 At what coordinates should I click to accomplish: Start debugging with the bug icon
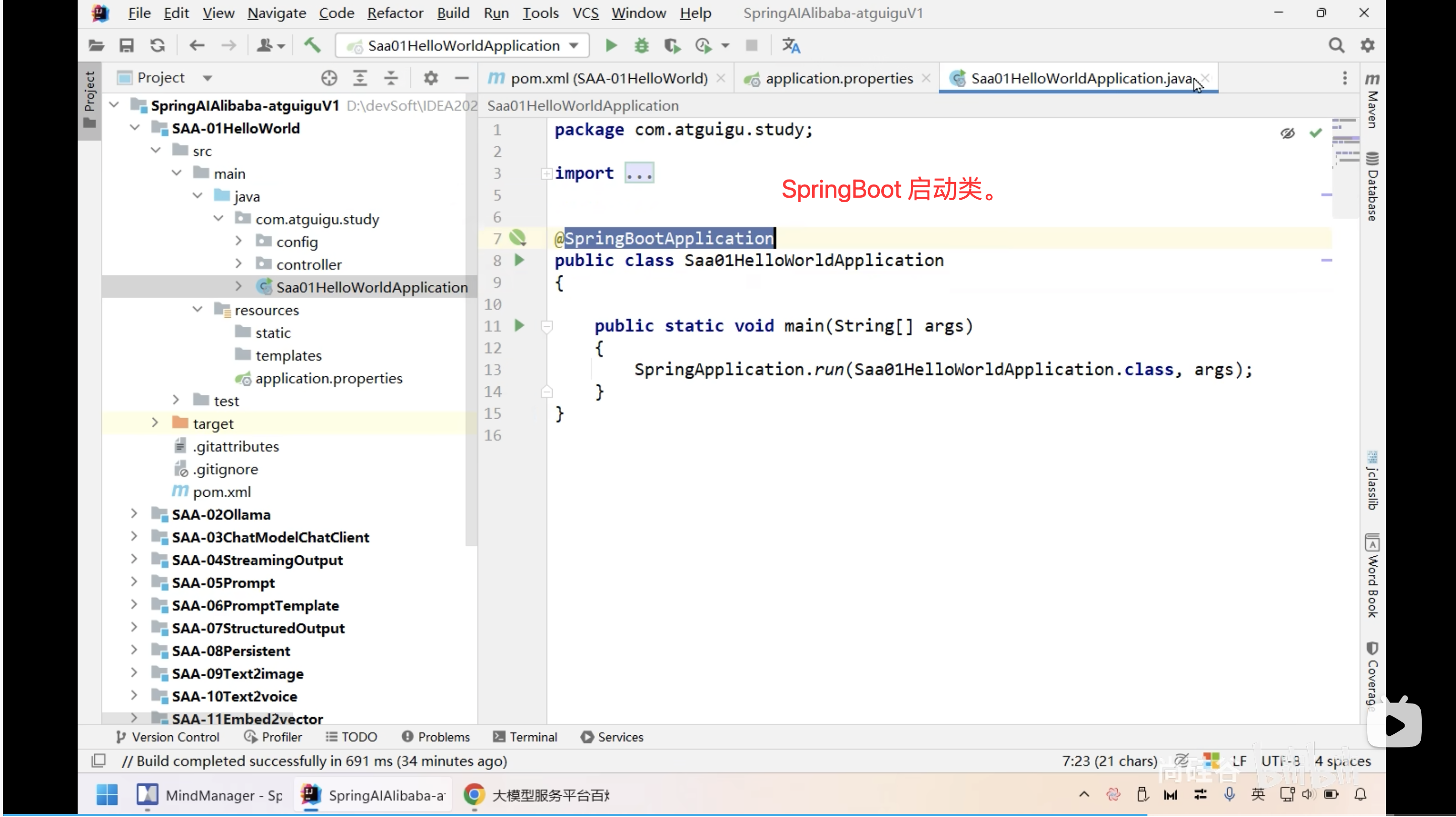tap(641, 45)
